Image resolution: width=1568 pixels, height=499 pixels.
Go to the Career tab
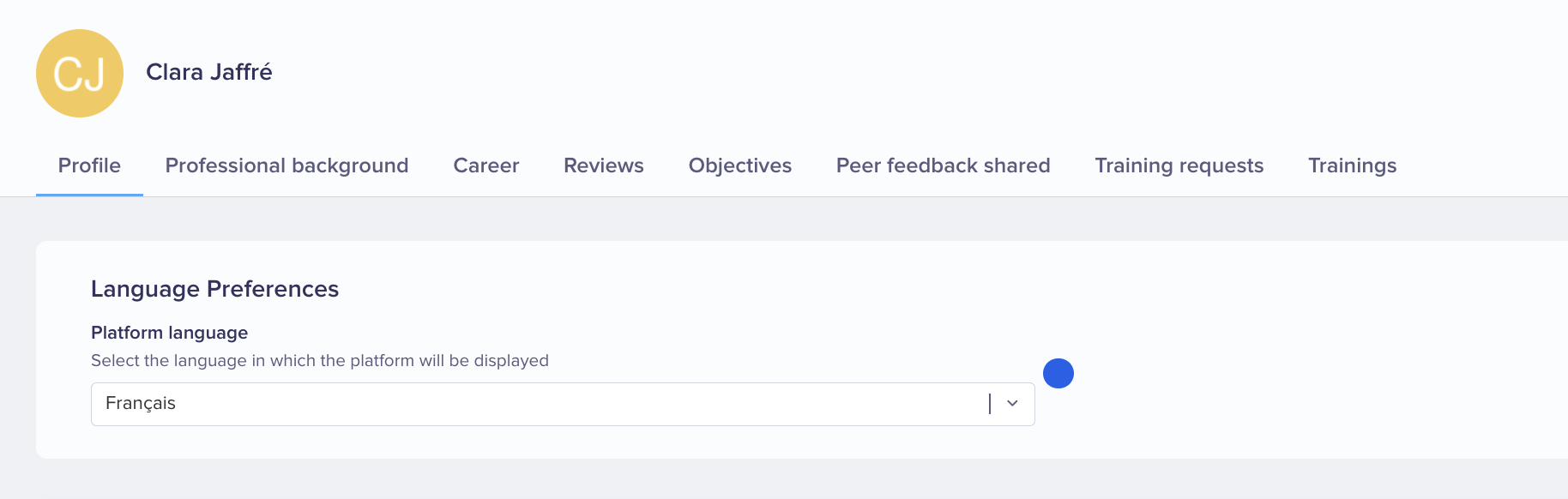point(486,165)
